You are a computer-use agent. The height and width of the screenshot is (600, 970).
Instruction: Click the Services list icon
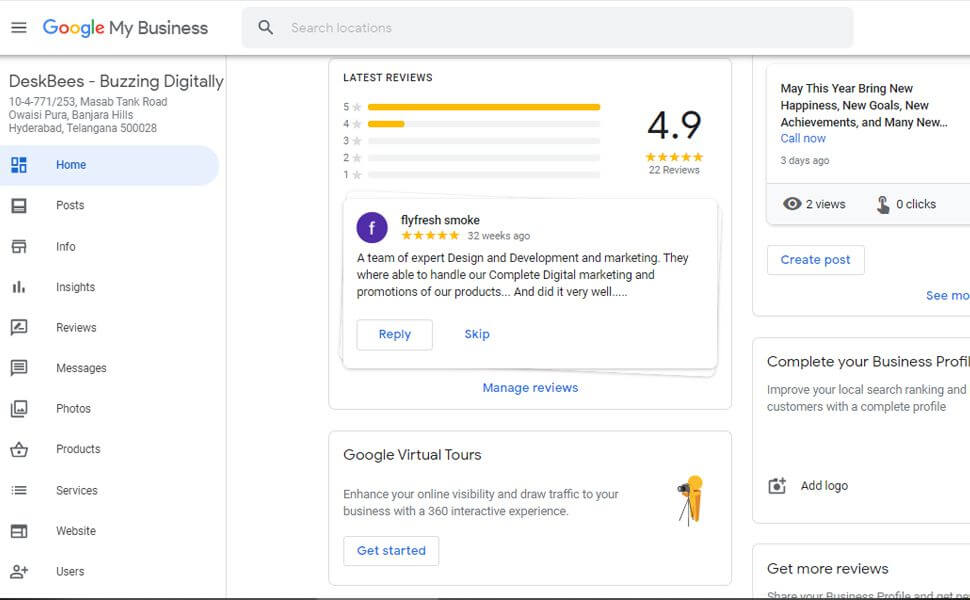coord(19,491)
